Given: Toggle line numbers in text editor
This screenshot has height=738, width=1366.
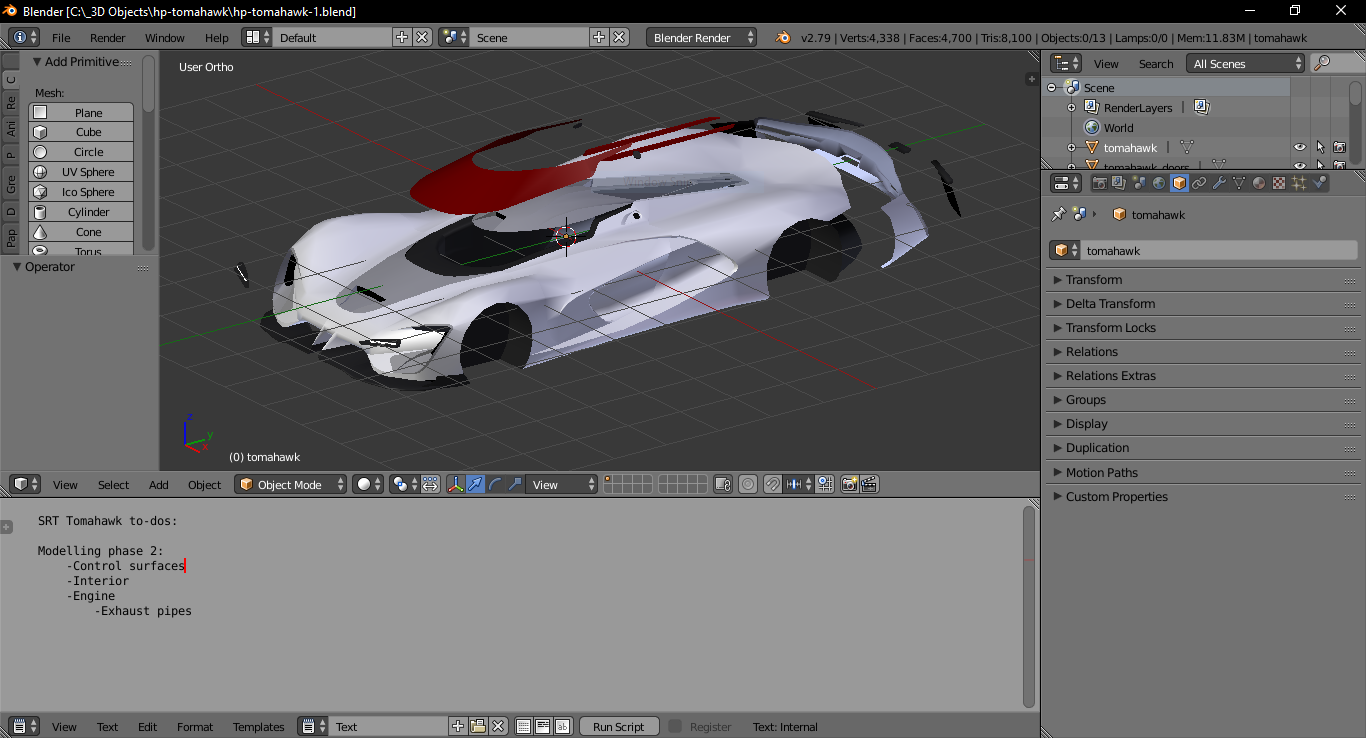Looking at the screenshot, I should (523, 726).
